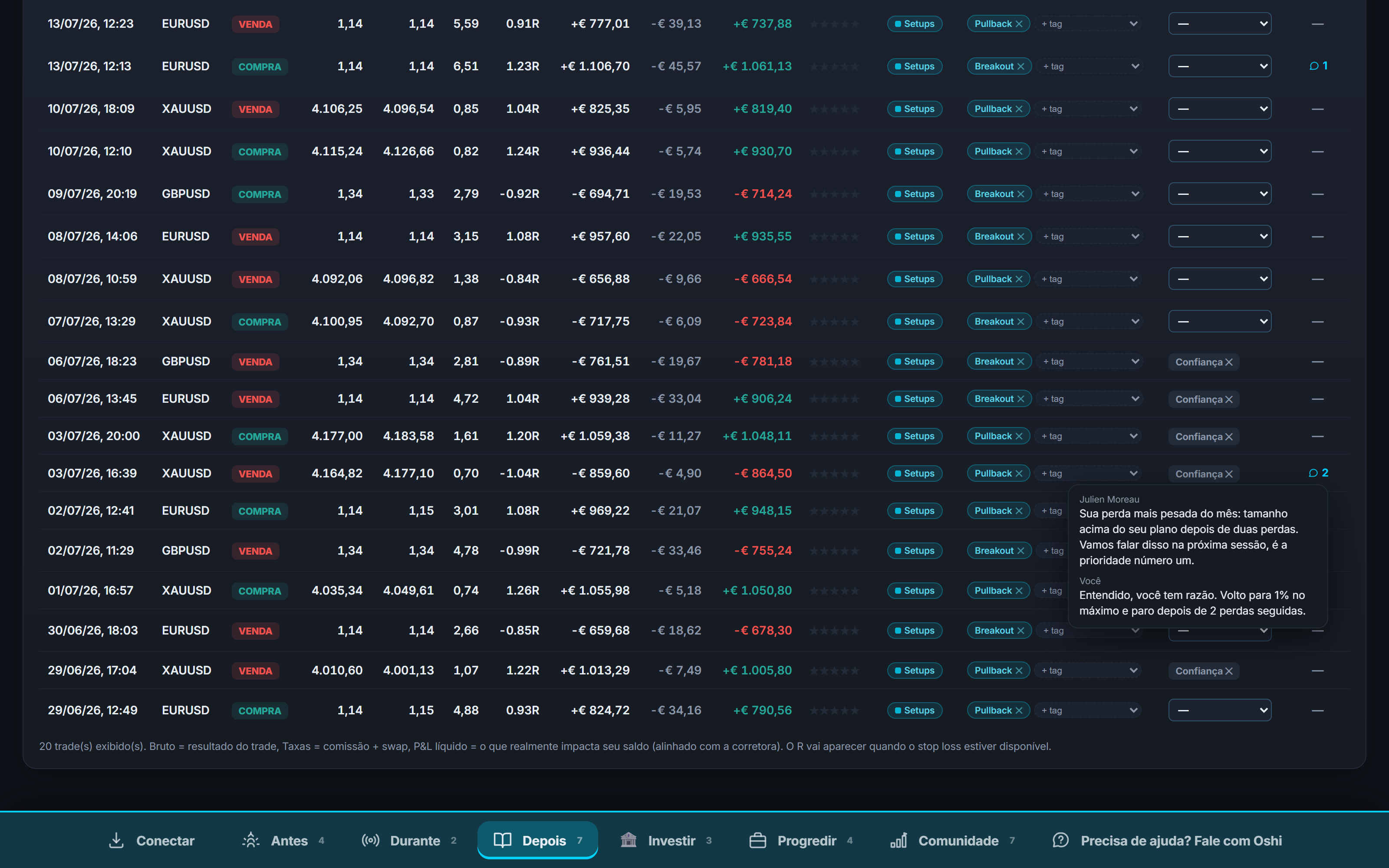
Task: Remove Breakout tag from 09/07/26 20:19 trade
Action: tap(1020, 194)
